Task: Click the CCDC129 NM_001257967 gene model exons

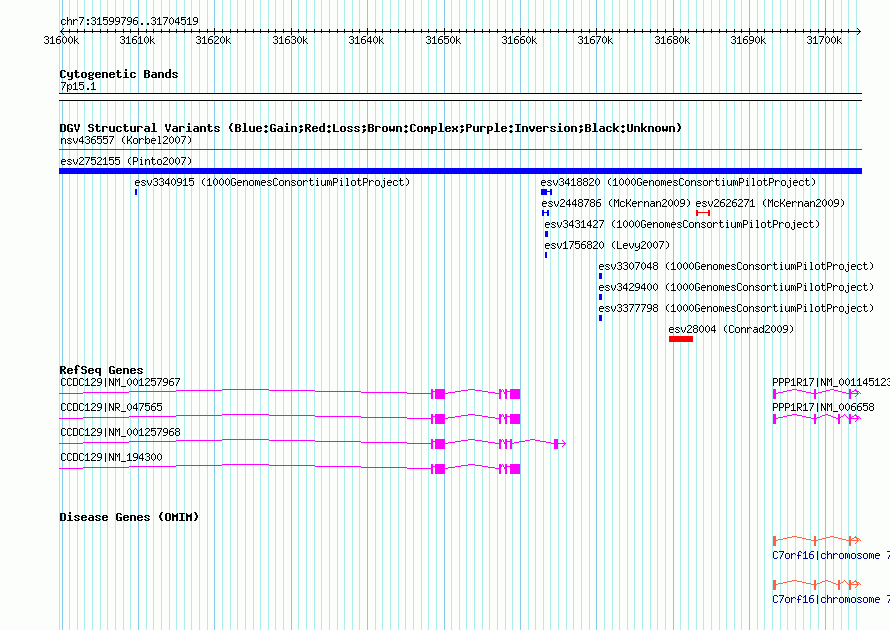Action: click(476, 394)
